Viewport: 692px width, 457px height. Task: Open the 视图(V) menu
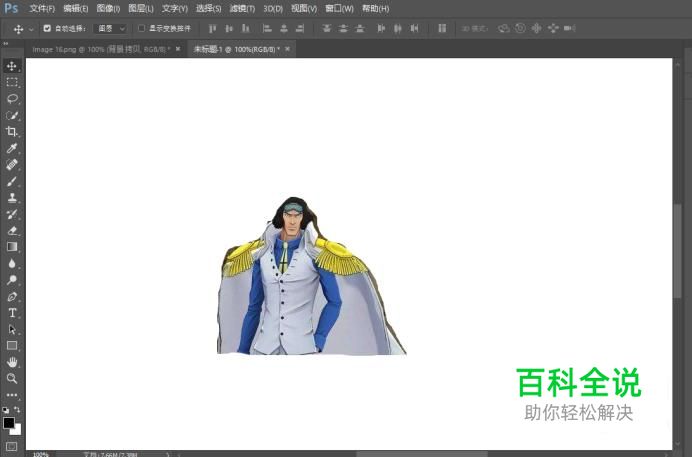[x=304, y=8]
